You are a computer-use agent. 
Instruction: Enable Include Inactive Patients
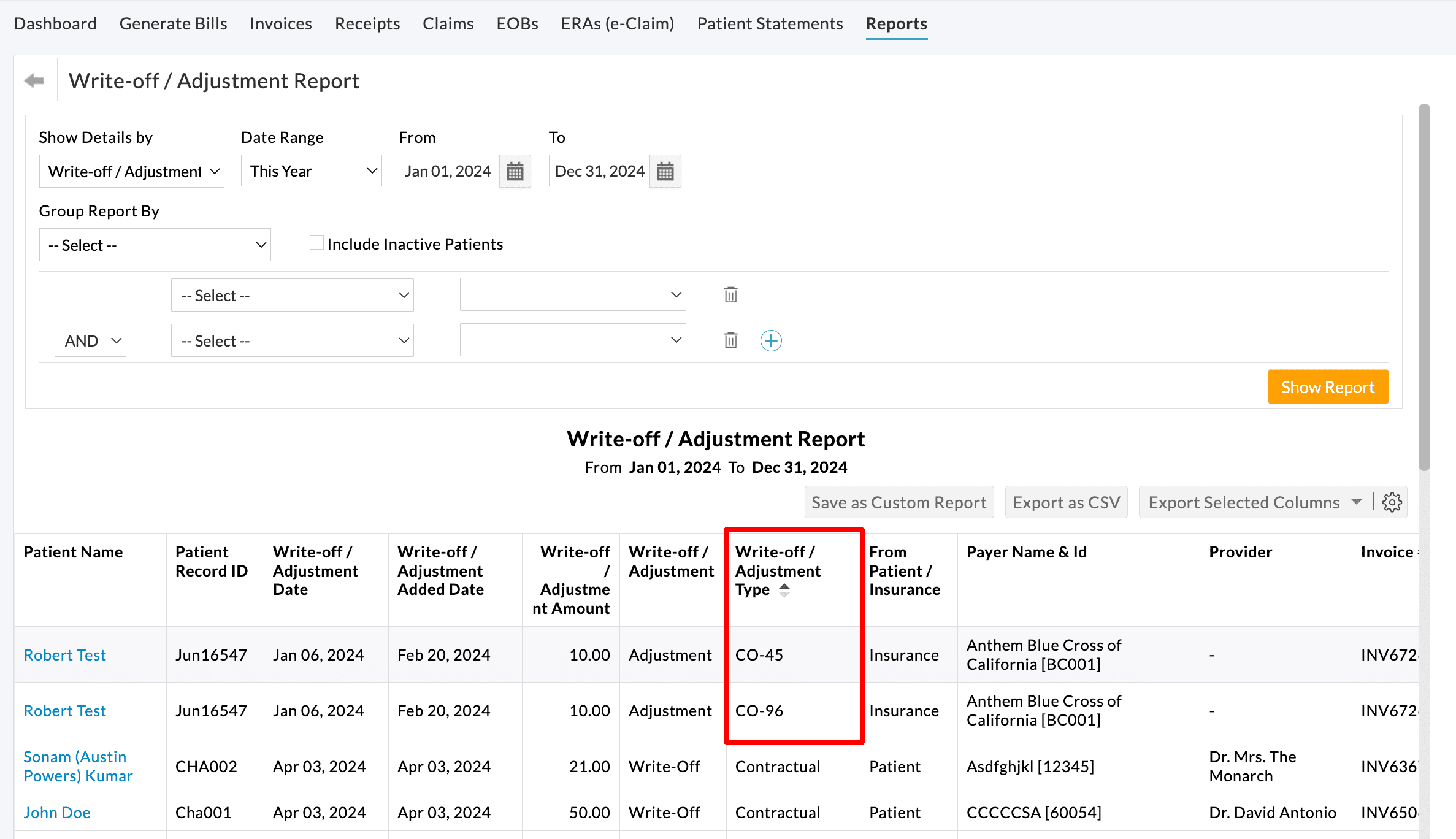coord(316,242)
